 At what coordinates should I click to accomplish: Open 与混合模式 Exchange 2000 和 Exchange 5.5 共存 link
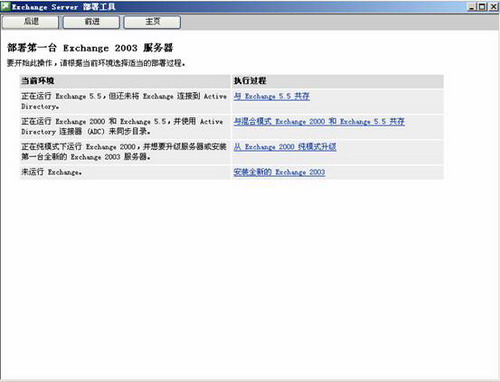[319, 122]
